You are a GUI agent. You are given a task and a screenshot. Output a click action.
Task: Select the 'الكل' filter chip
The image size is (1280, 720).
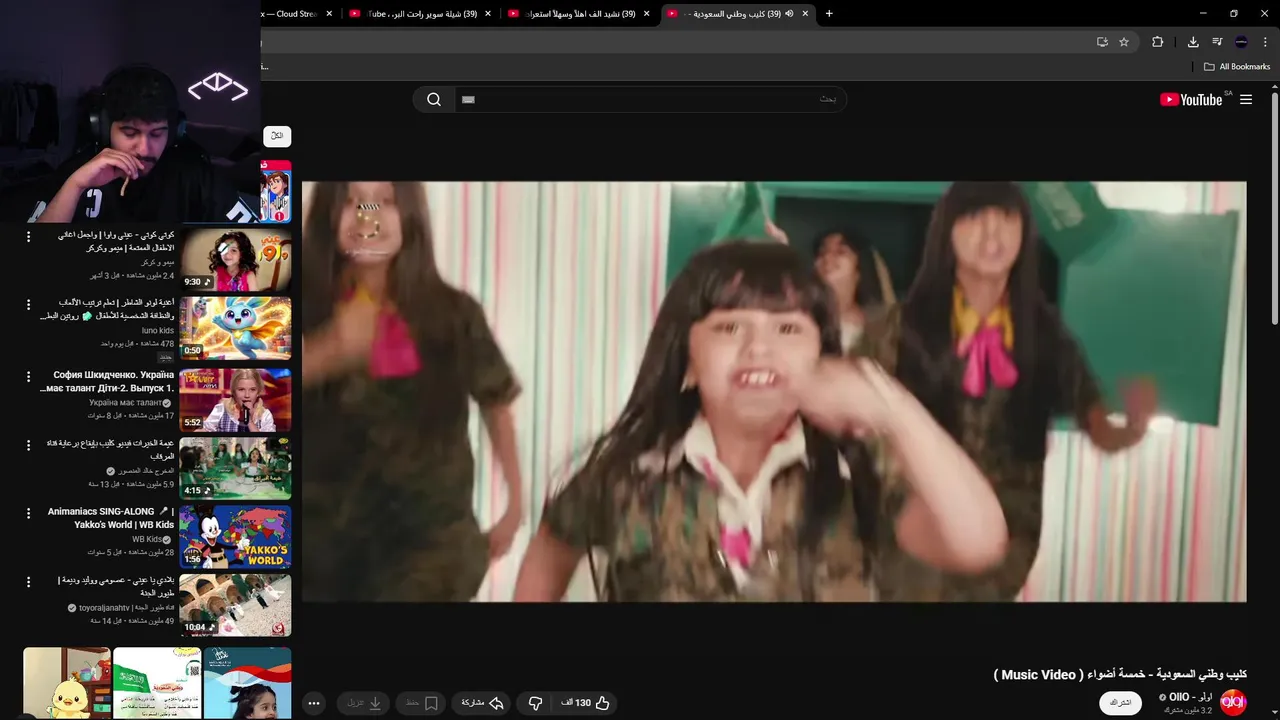tap(277, 136)
